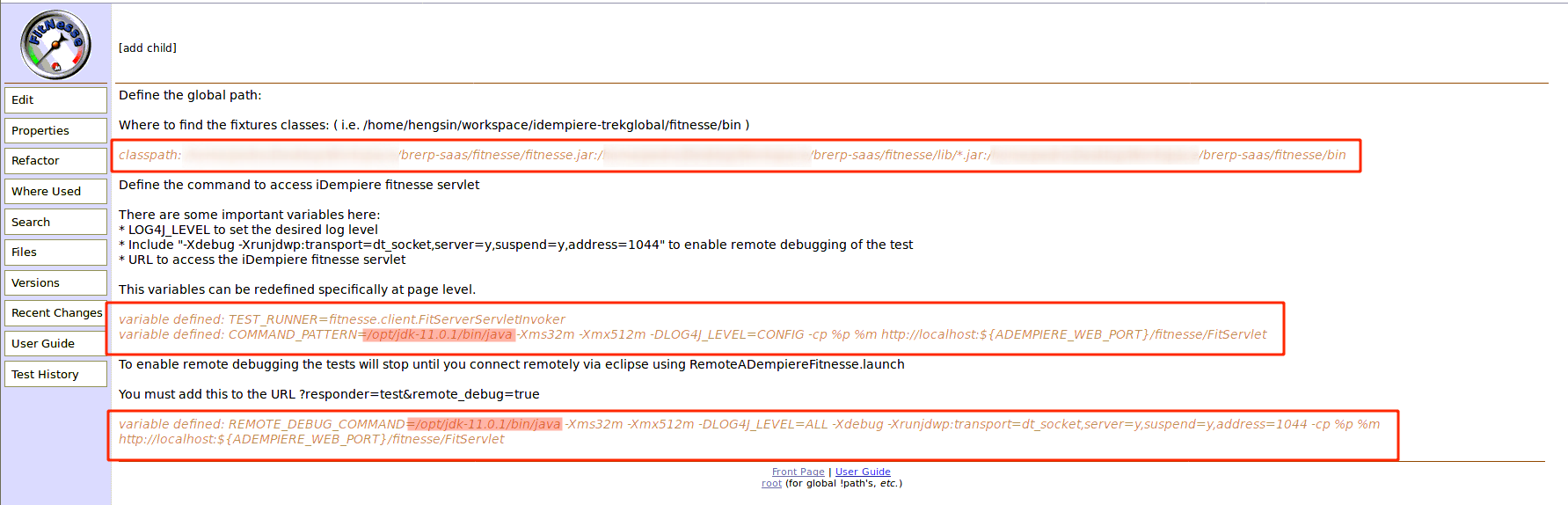Click the Refactor button
The height and width of the screenshot is (505, 1568).
(x=55, y=161)
